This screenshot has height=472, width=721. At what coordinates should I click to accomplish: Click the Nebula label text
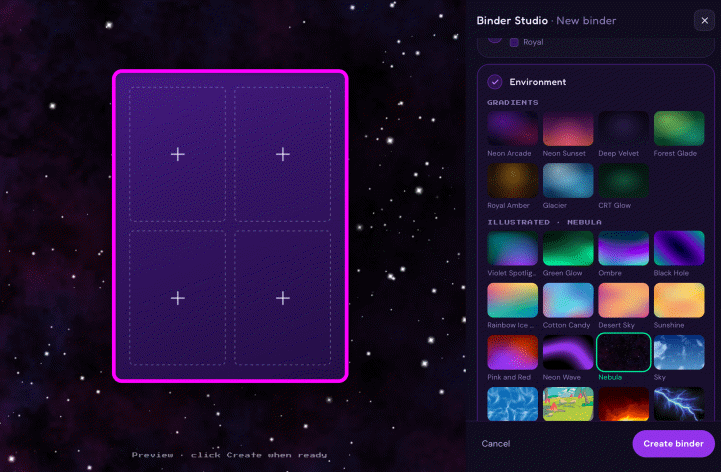610,377
